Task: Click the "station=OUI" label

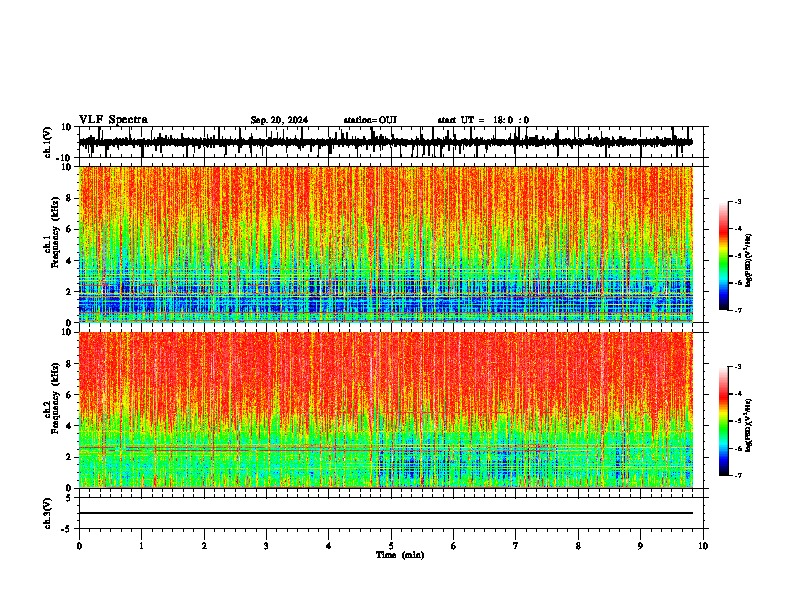Action: coord(370,120)
